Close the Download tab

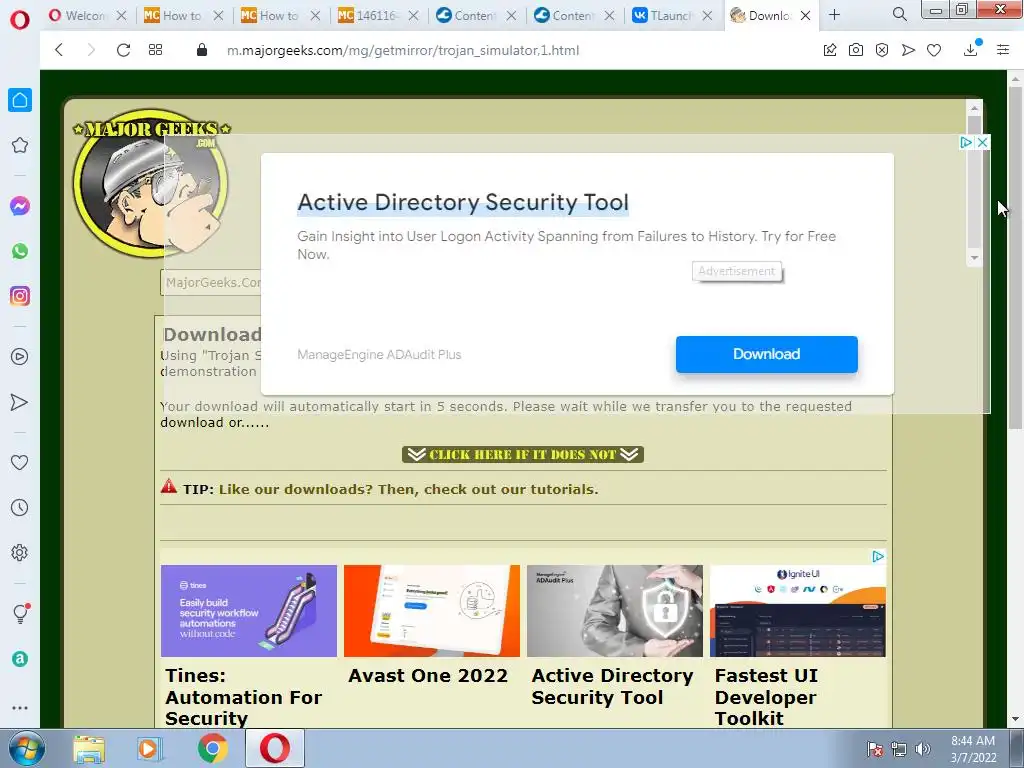[805, 15]
